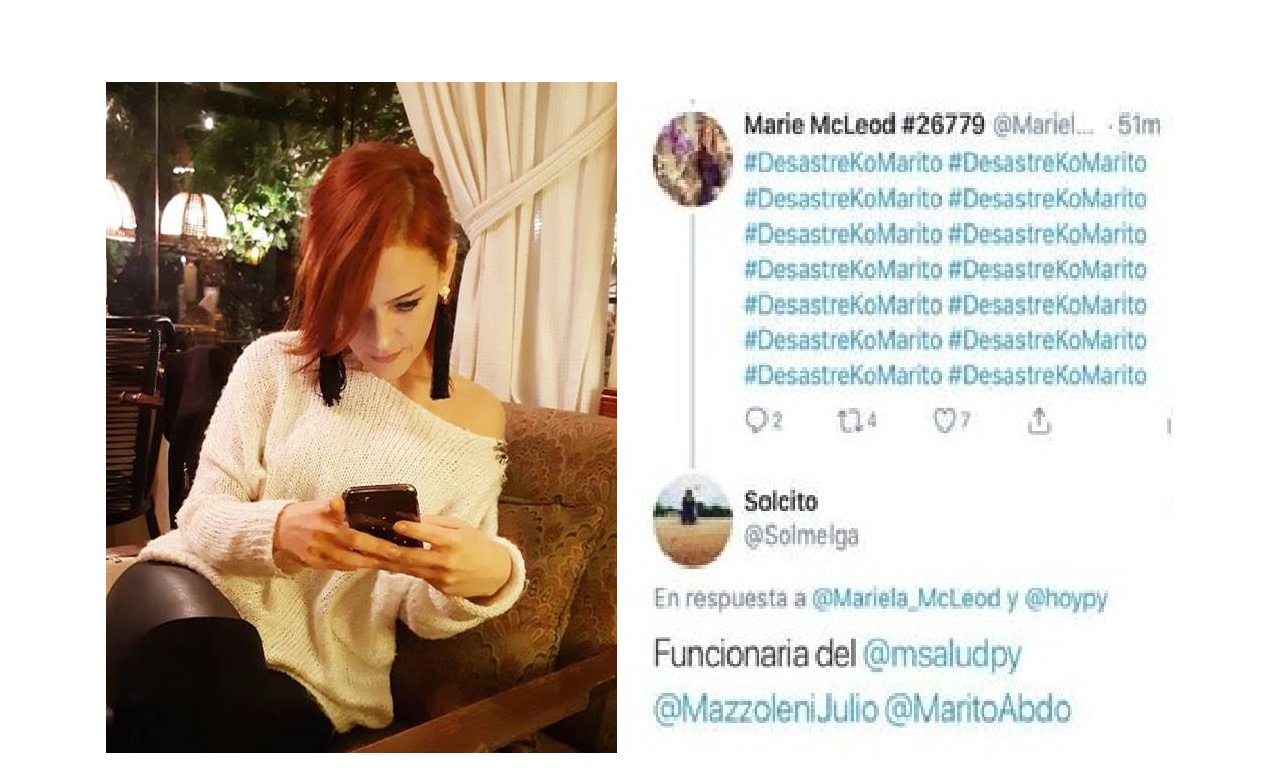The image size is (1278, 776).
Task: Like the tweet with the heart icon
Action: click(x=944, y=422)
